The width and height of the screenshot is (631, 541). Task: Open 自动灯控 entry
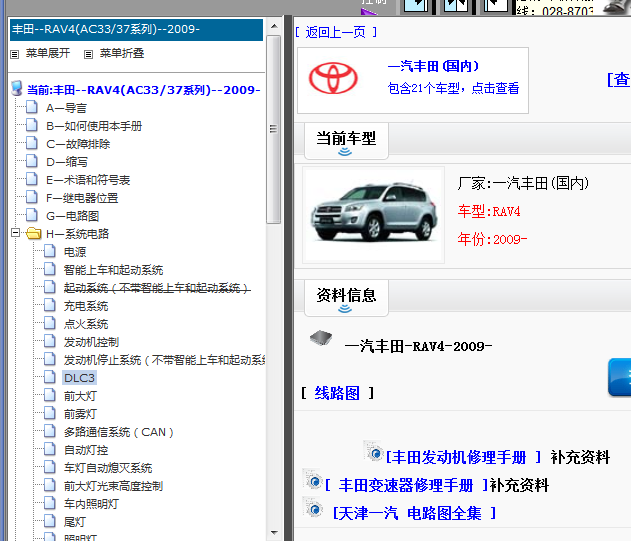click(x=86, y=450)
